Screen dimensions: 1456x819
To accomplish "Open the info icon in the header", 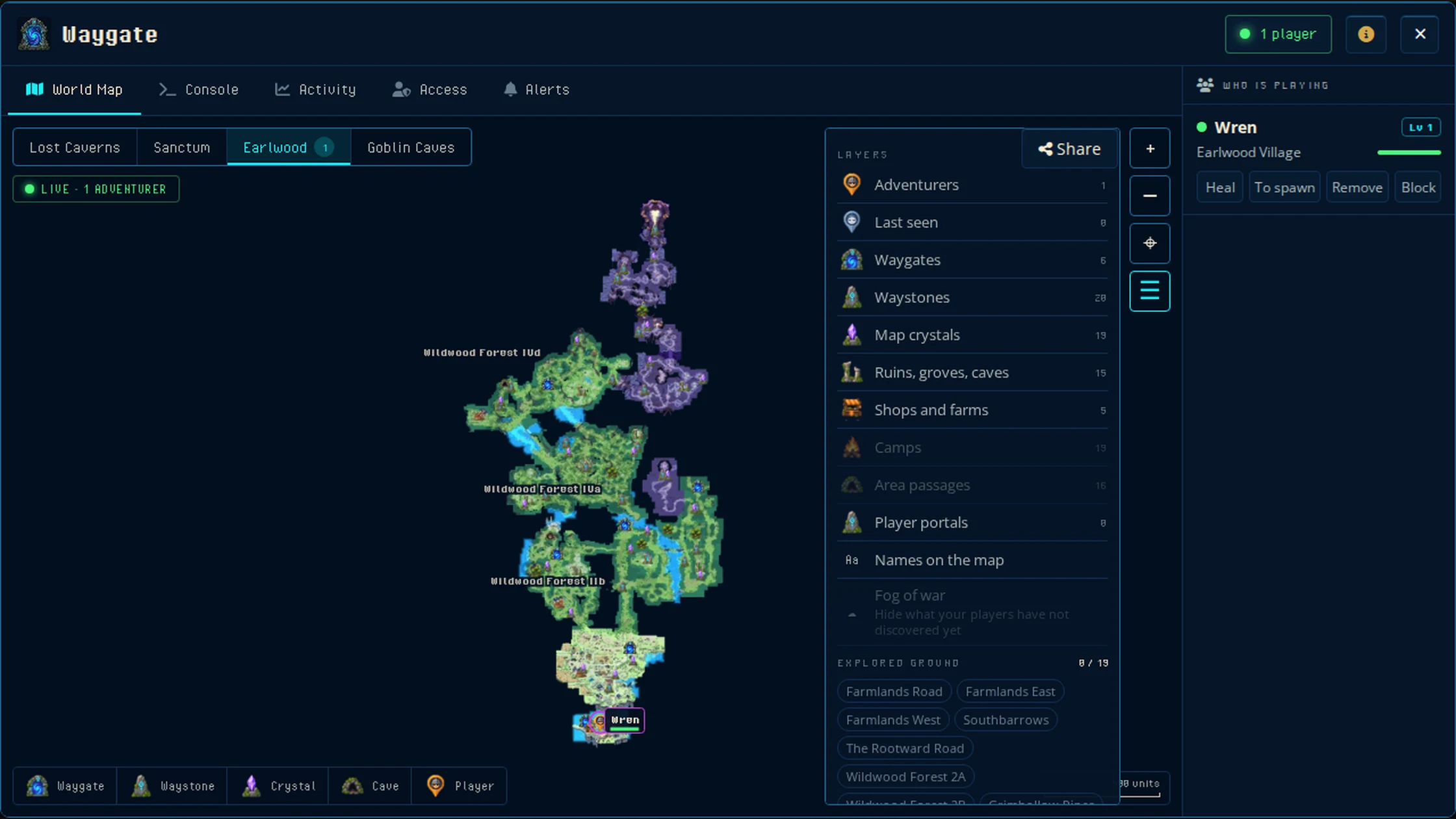I will coord(1366,34).
